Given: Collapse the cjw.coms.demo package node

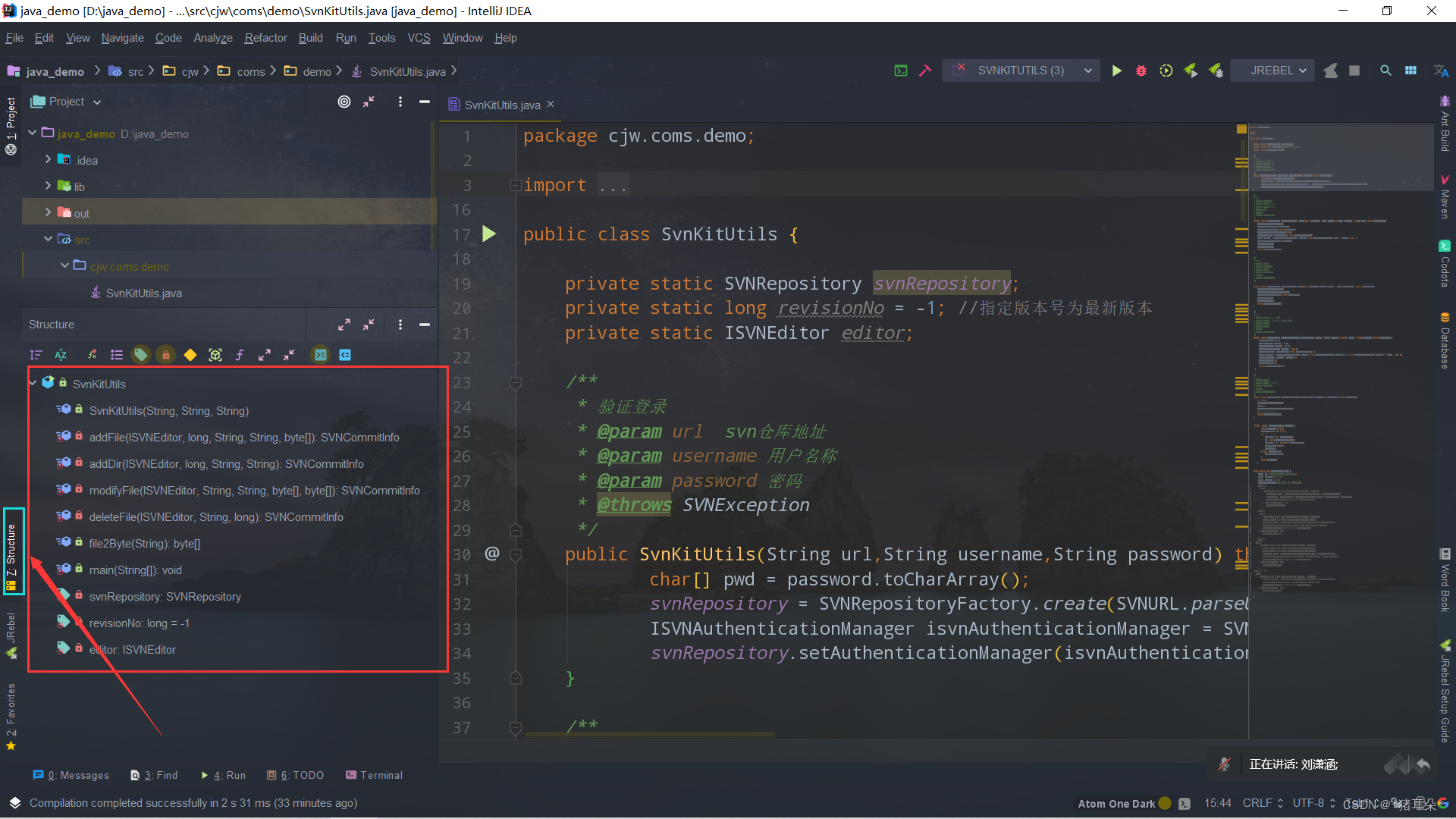Looking at the screenshot, I should point(64,266).
